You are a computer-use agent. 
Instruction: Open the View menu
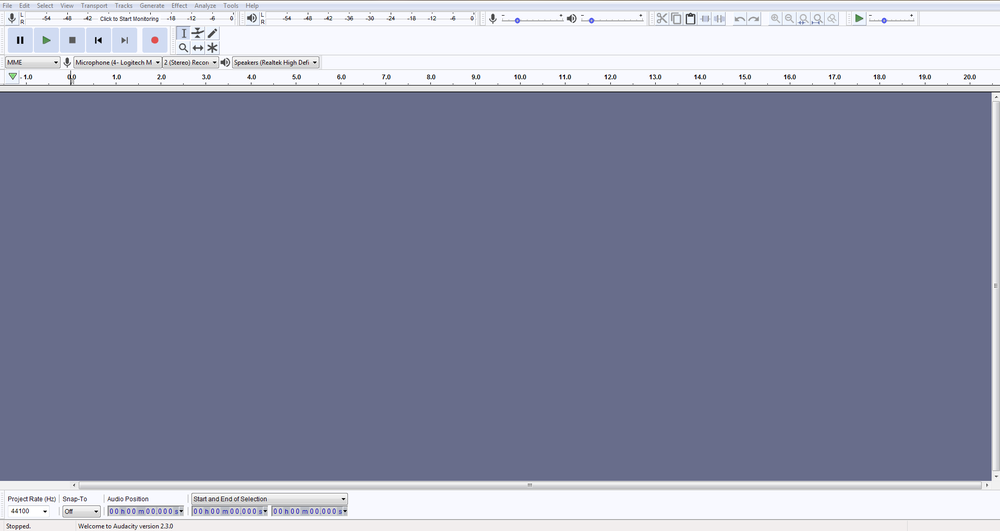tap(67, 5)
